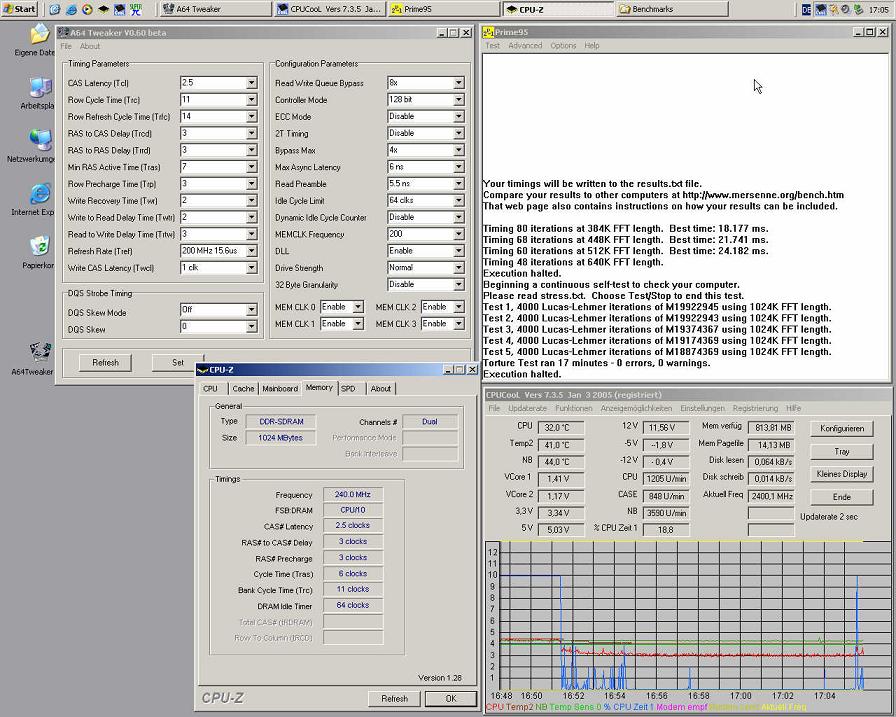Open the File menu in A64 Tweaker
This screenshot has height=717, width=896.
66,46
